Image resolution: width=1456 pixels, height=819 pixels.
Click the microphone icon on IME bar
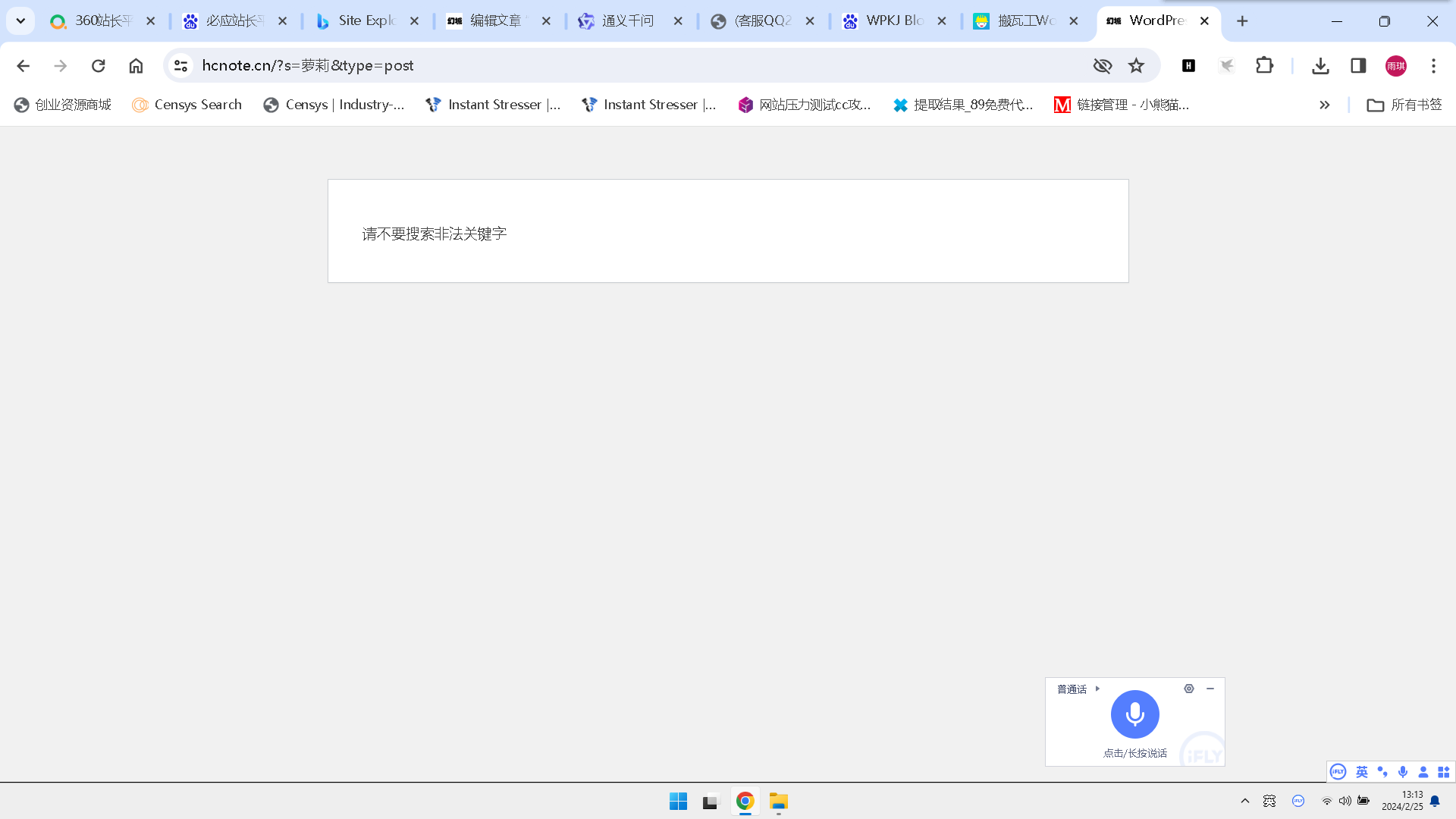1403,772
